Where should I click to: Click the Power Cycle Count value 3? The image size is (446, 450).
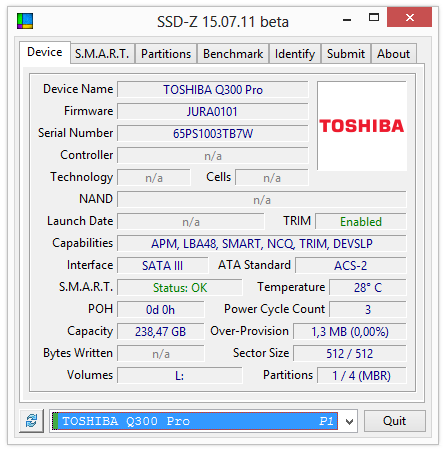(x=368, y=310)
